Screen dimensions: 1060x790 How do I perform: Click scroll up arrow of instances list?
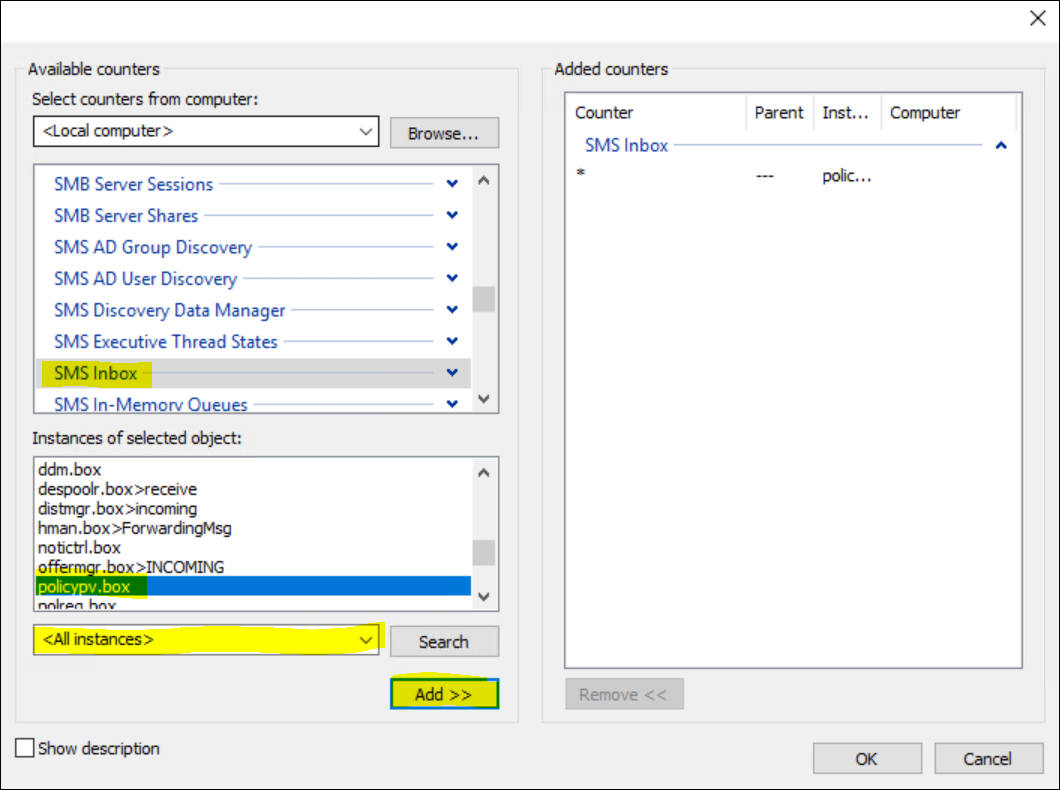coord(483,472)
